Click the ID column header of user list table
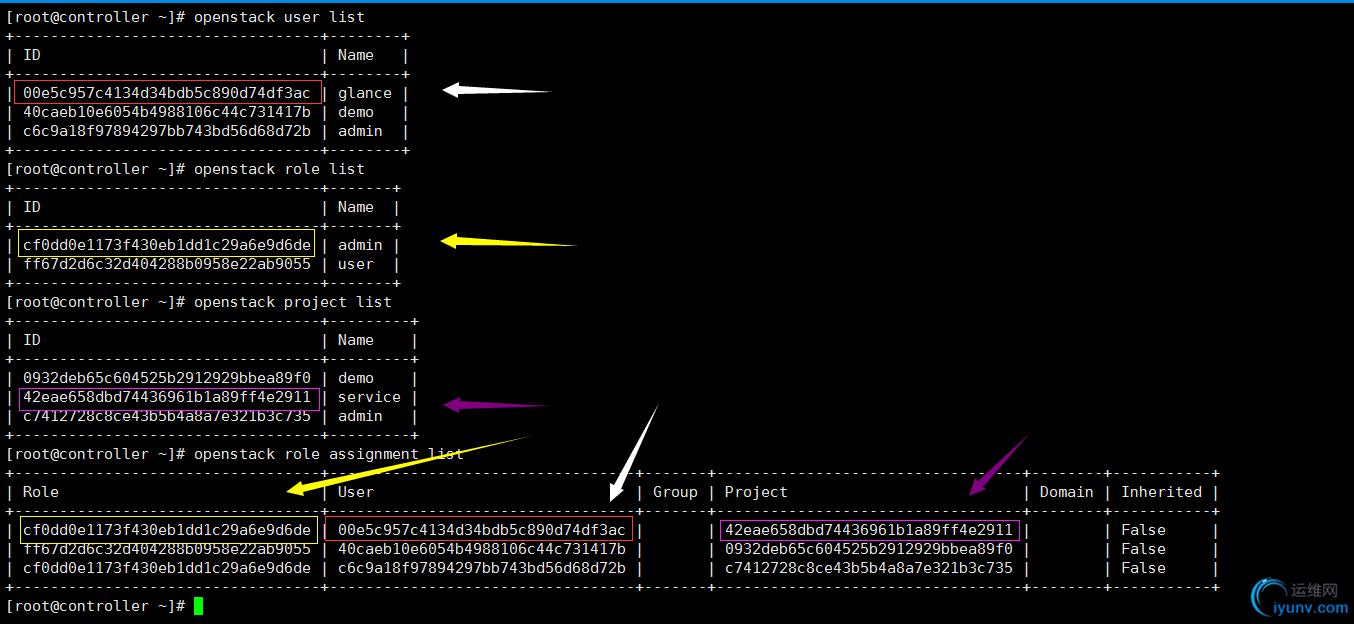This screenshot has width=1354, height=624. tap(32, 55)
